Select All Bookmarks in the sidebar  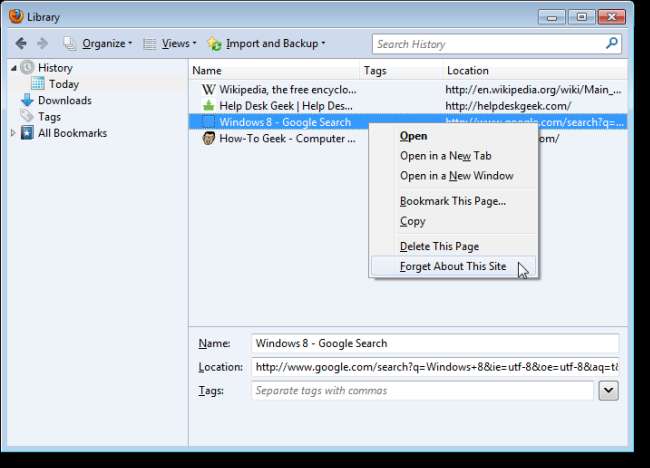(x=73, y=133)
